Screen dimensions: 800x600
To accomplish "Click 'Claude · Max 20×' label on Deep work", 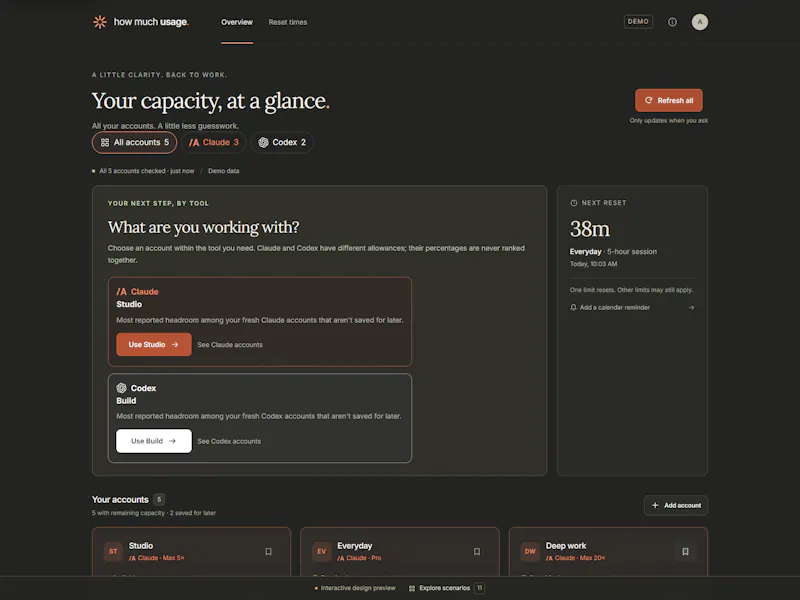I will pyautogui.click(x=575, y=558).
